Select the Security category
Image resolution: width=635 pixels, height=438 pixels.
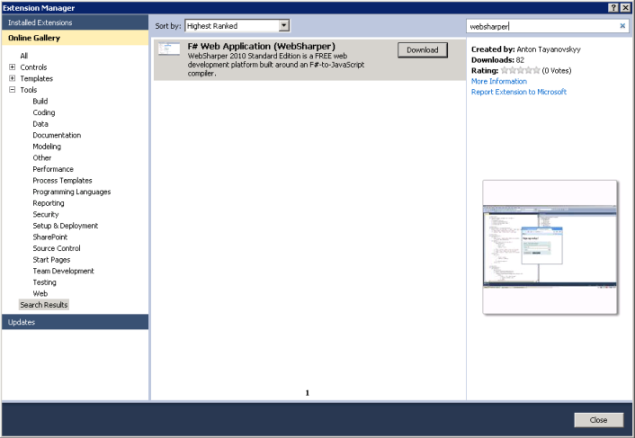coord(46,215)
